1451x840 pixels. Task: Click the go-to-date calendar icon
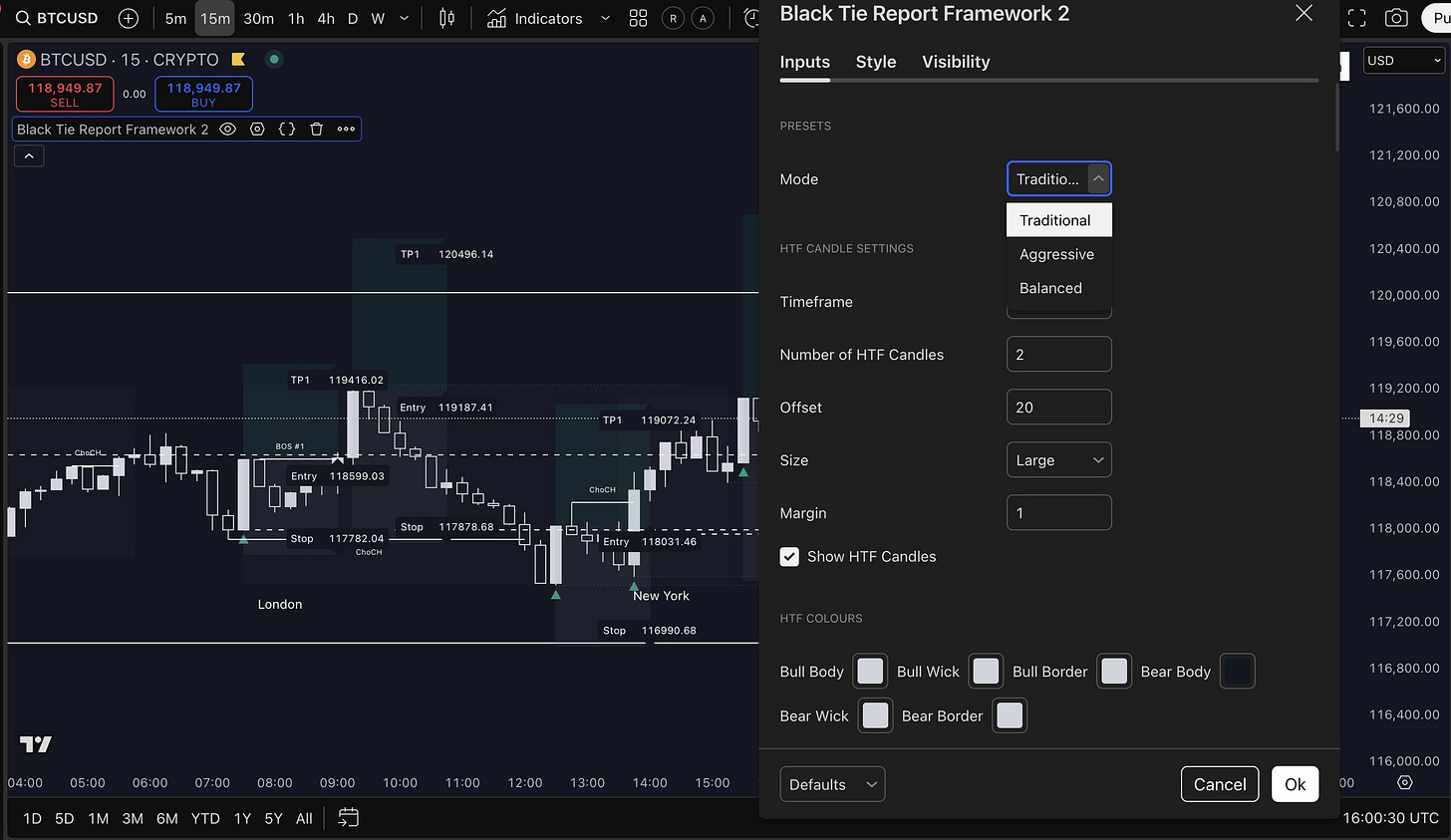pyautogui.click(x=348, y=818)
